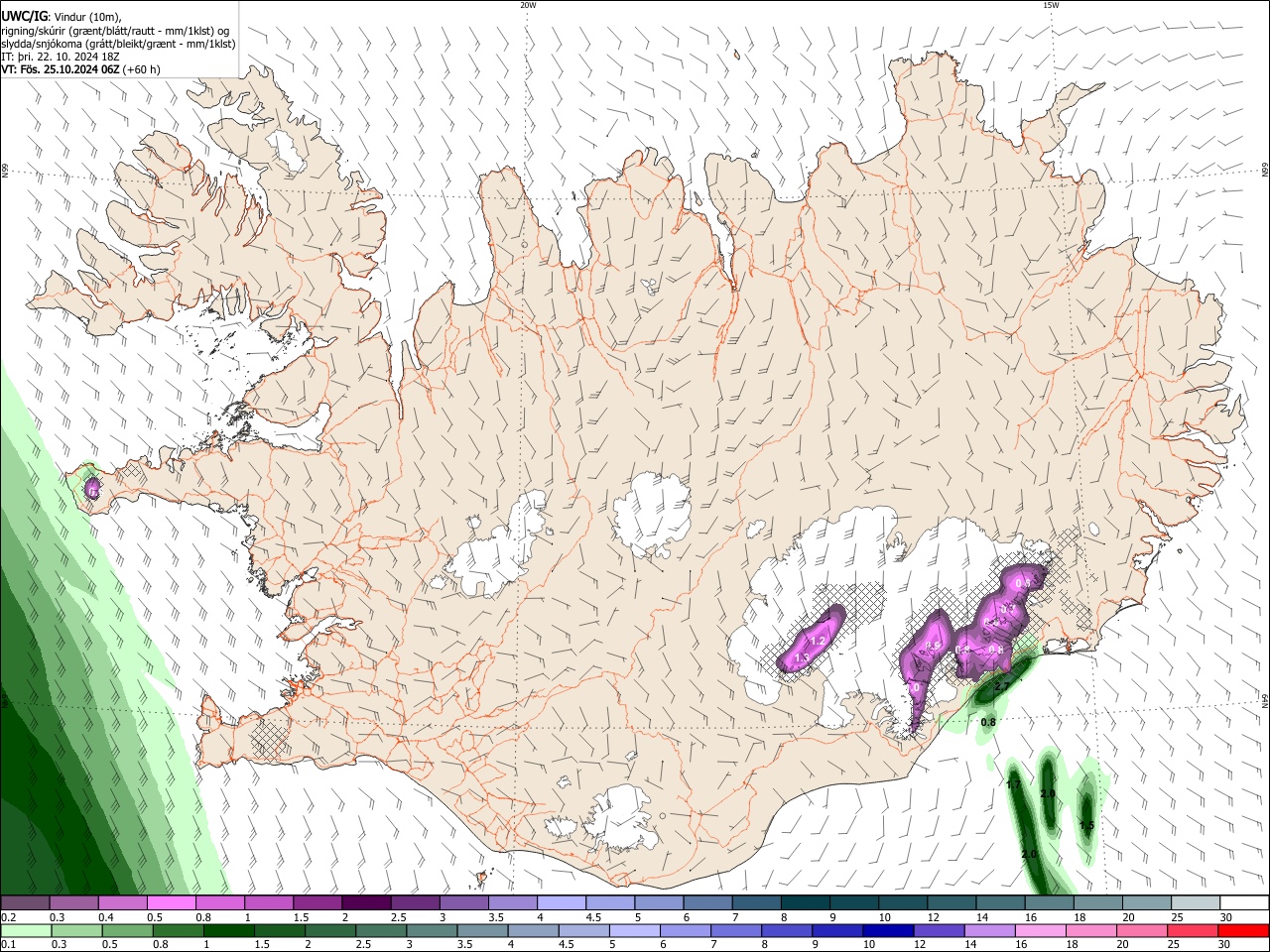Click the white 30 swatch in snow legend
The height and width of the screenshot is (952, 1270).
pos(1244,903)
